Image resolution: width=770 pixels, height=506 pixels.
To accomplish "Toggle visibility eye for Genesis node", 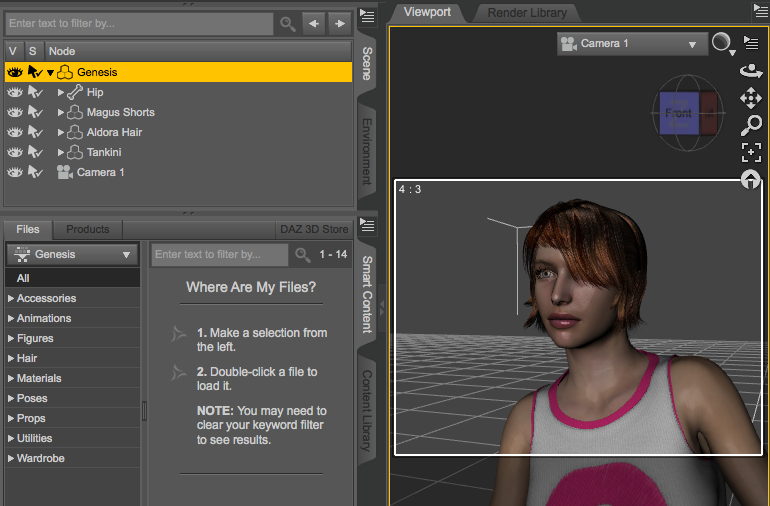I will 15,72.
